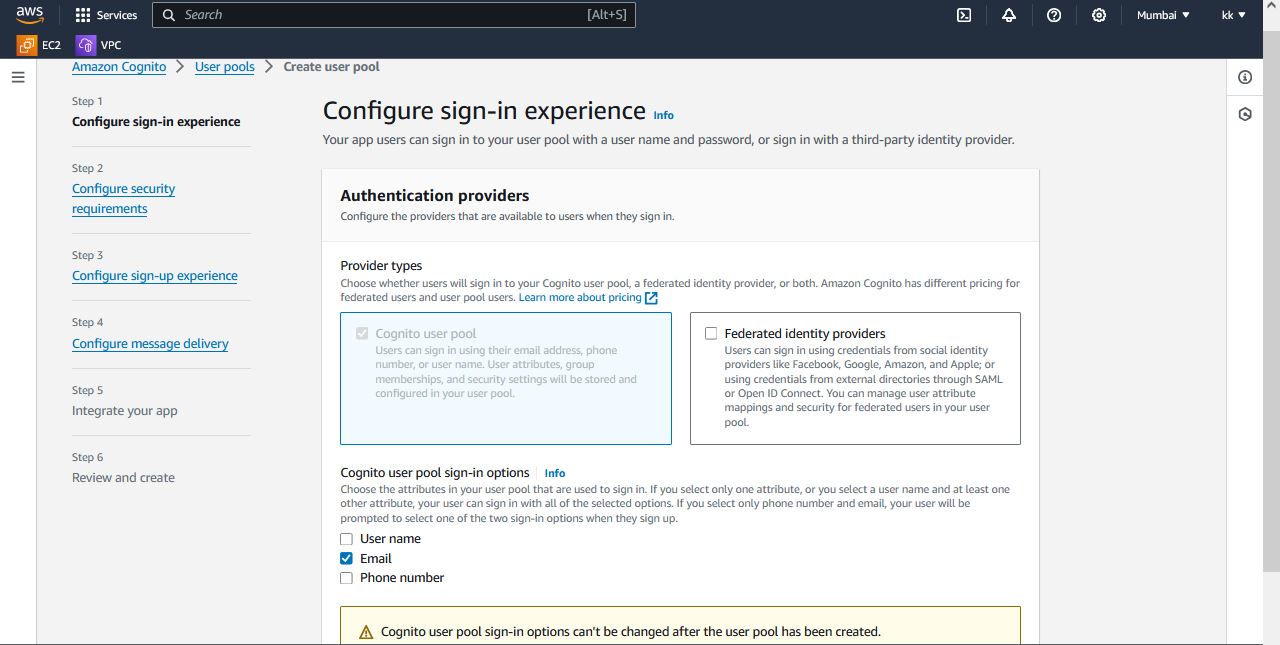
Task: Launch the CloudShell terminal icon
Action: click(x=964, y=15)
